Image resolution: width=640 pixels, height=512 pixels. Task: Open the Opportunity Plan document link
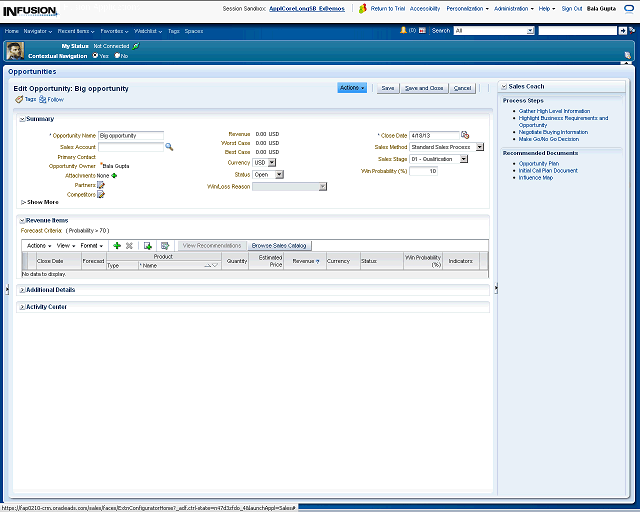[x=538, y=163]
